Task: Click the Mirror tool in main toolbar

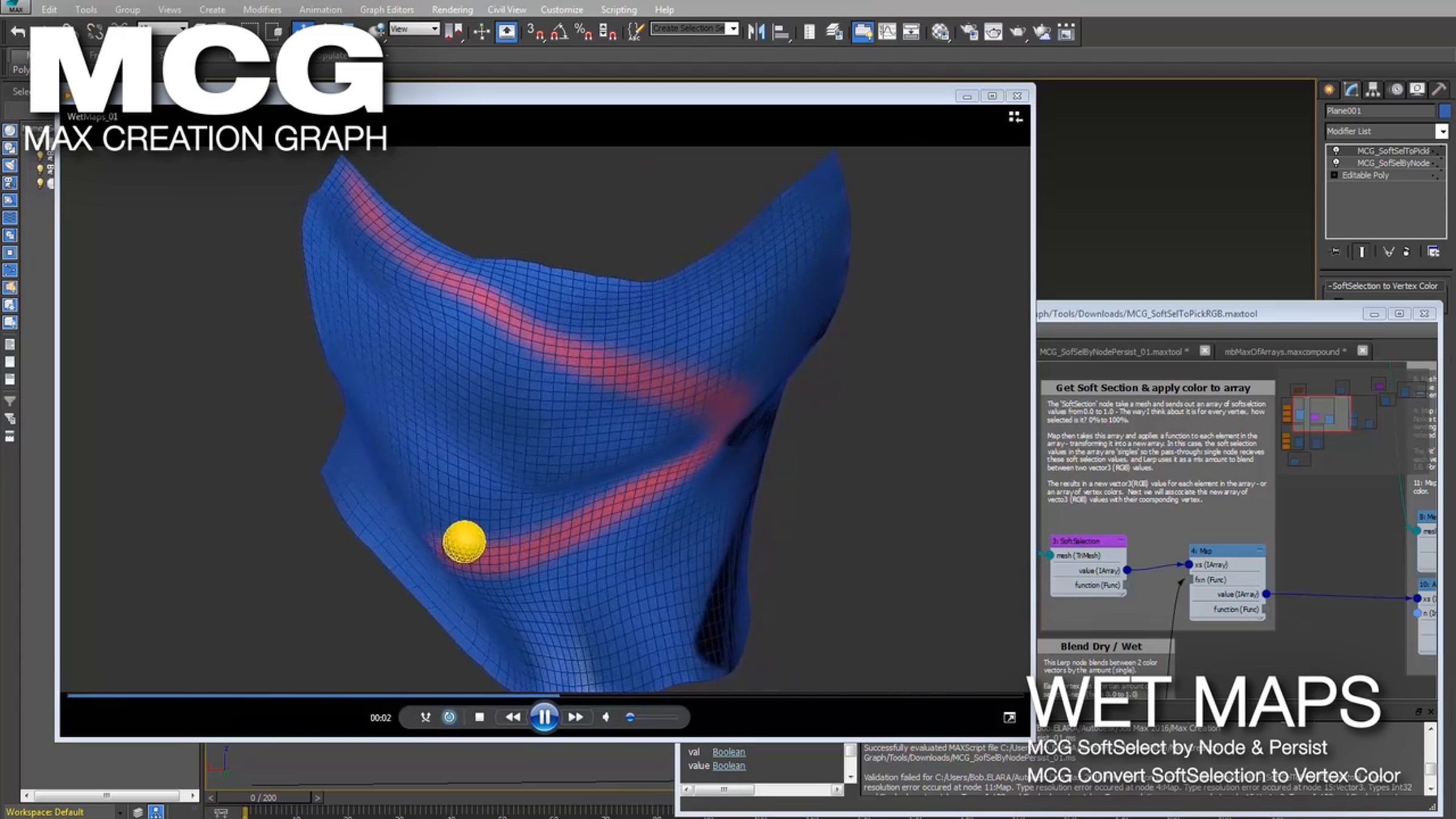Action: tap(756, 32)
